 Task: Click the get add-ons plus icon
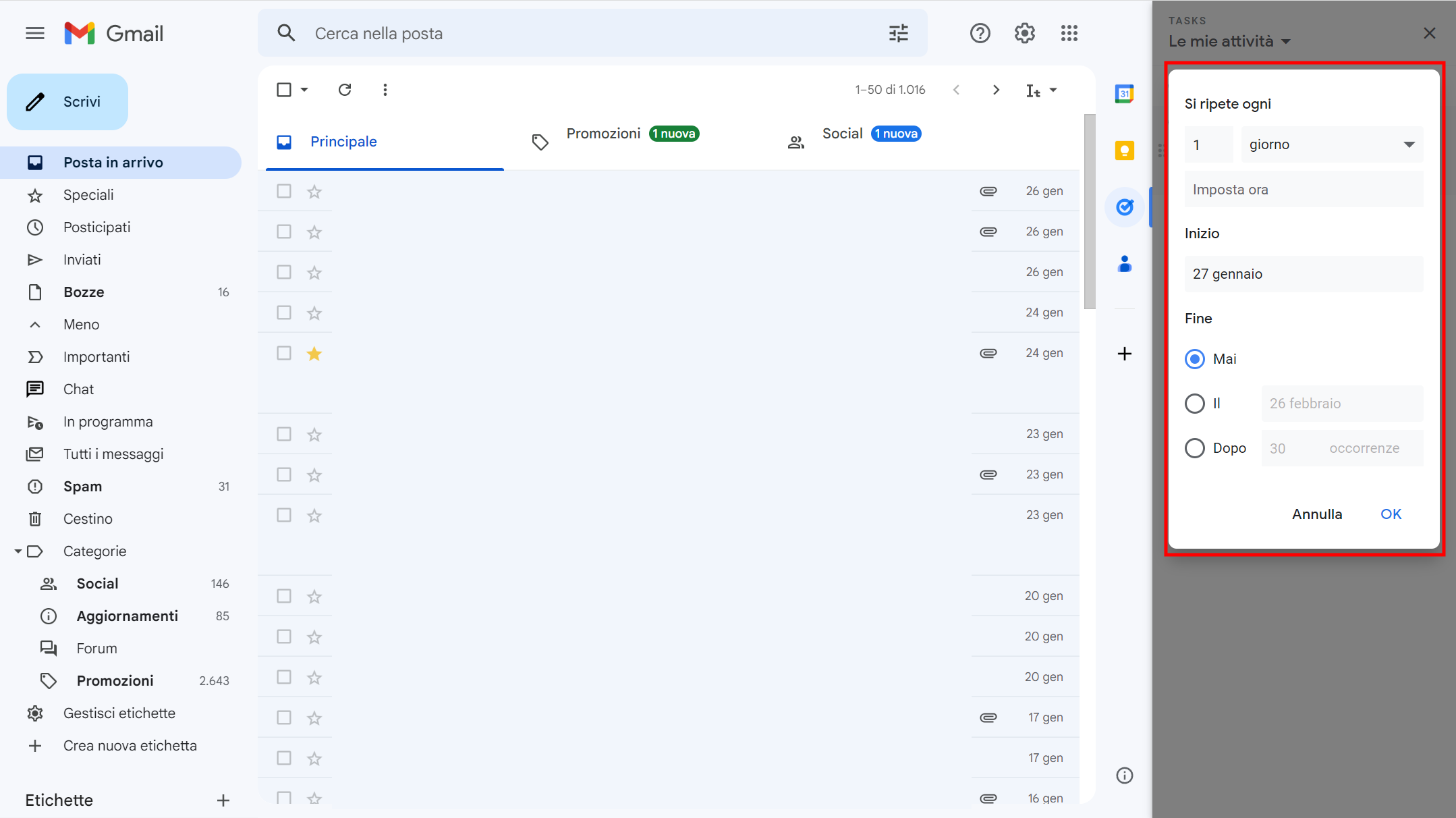[x=1124, y=354]
